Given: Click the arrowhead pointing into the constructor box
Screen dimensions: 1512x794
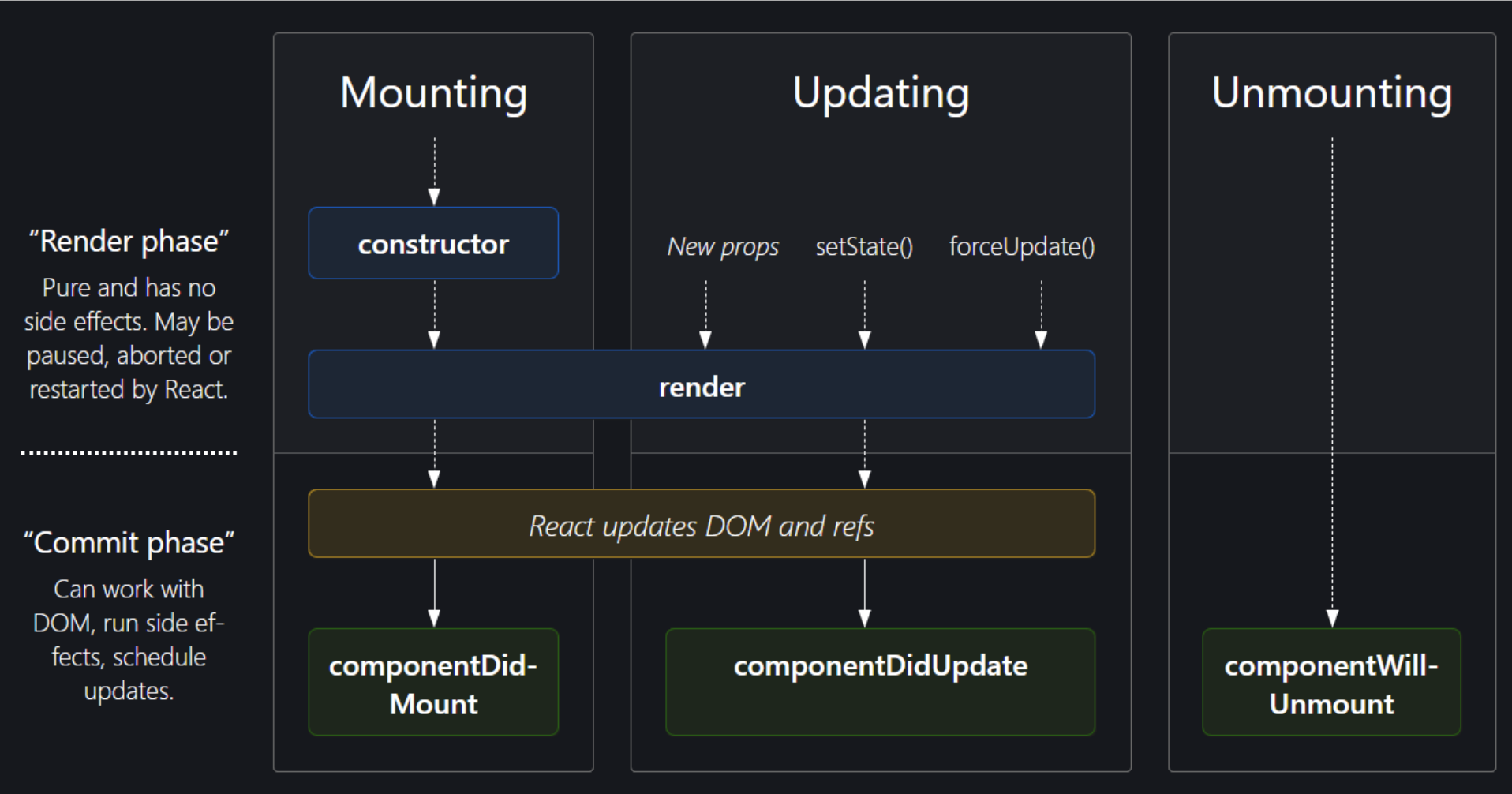Looking at the screenshot, I should (x=434, y=197).
